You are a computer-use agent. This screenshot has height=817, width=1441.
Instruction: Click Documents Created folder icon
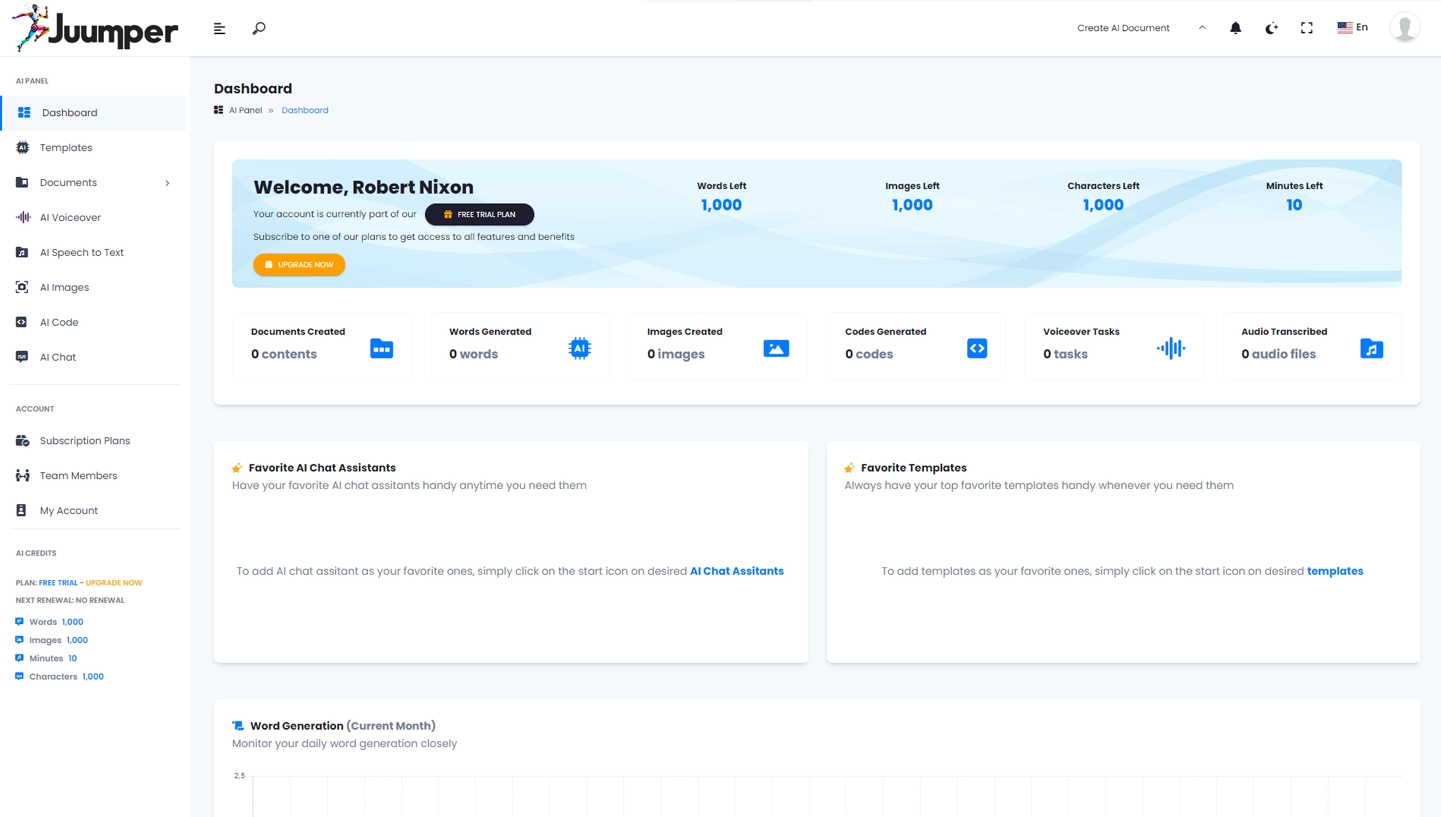(382, 348)
